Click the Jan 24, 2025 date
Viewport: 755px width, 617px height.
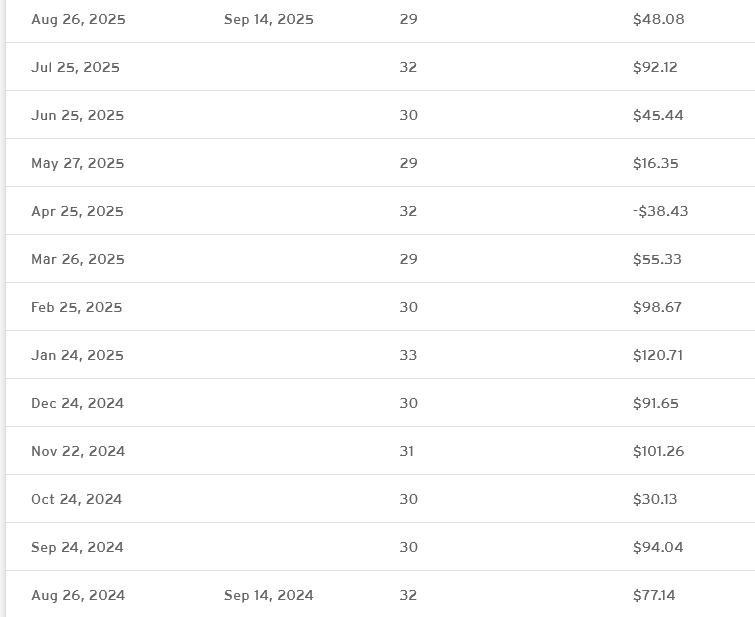click(77, 355)
